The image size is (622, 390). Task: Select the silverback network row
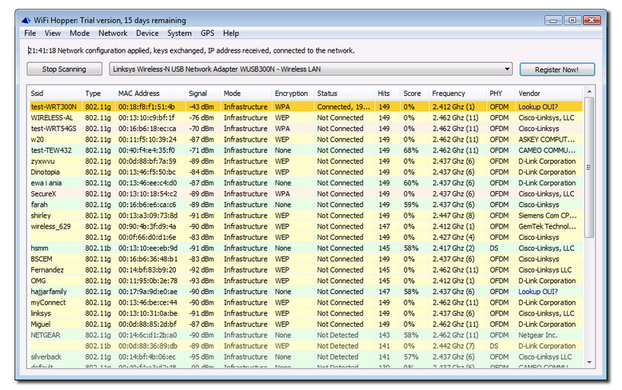click(x=306, y=357)
